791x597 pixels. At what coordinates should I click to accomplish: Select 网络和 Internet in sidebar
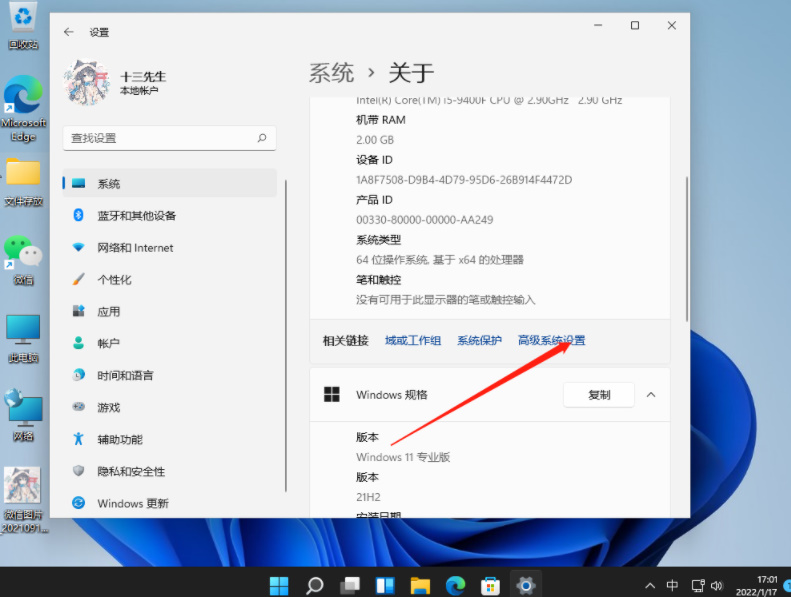click(135, 248)
